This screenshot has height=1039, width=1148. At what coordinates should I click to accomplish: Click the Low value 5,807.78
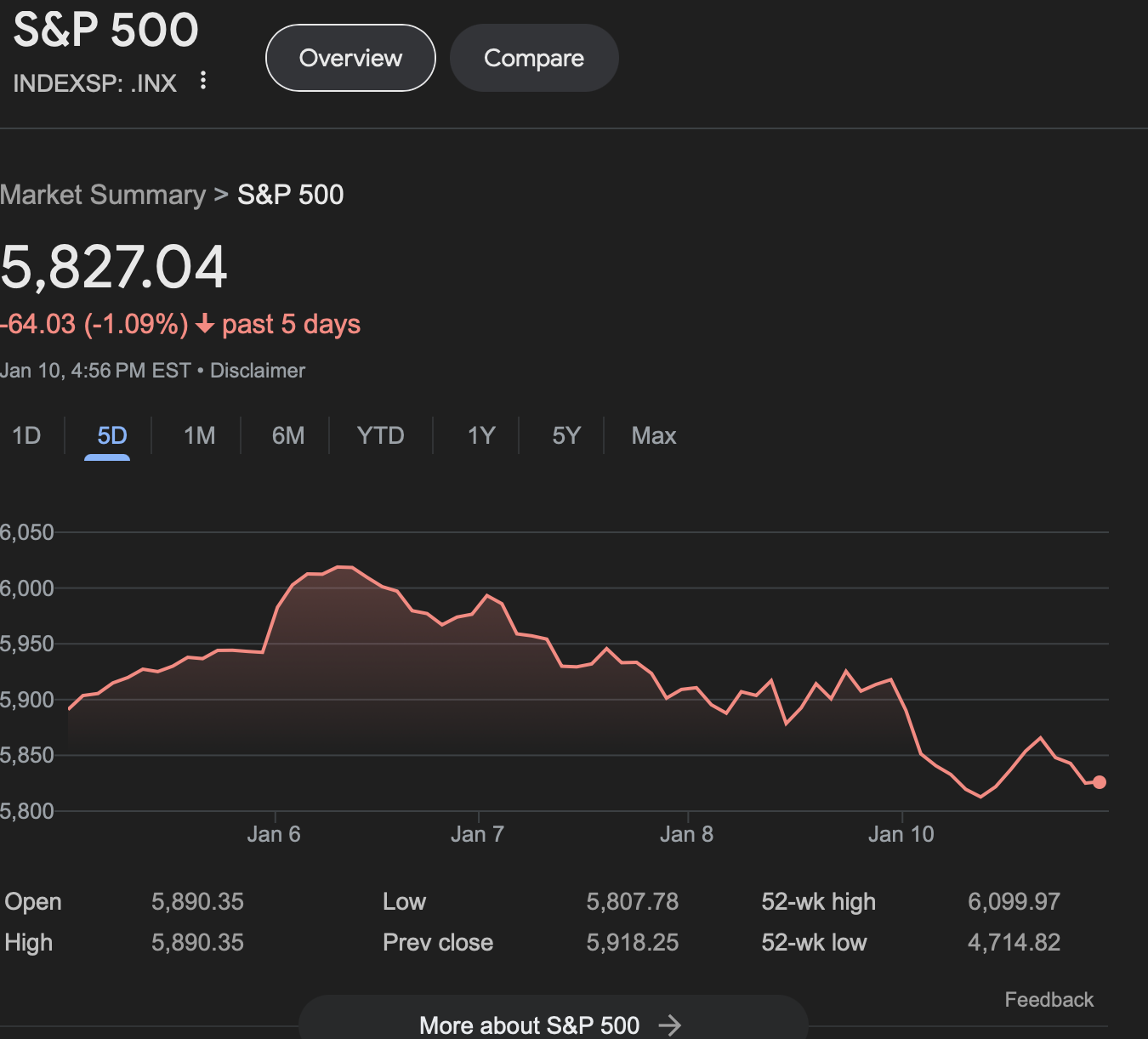(633, 901)
